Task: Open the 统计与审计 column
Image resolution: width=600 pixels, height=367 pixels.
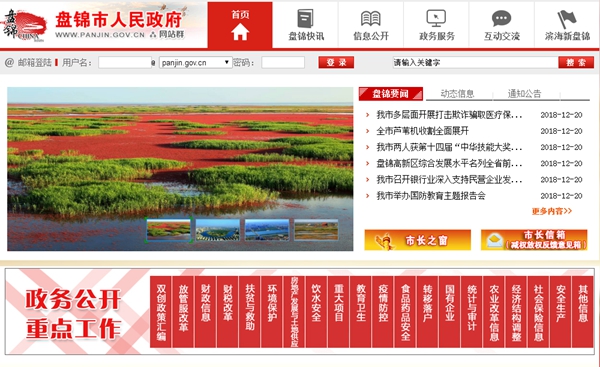Action: pyautogui.click(x=471, y=312)
